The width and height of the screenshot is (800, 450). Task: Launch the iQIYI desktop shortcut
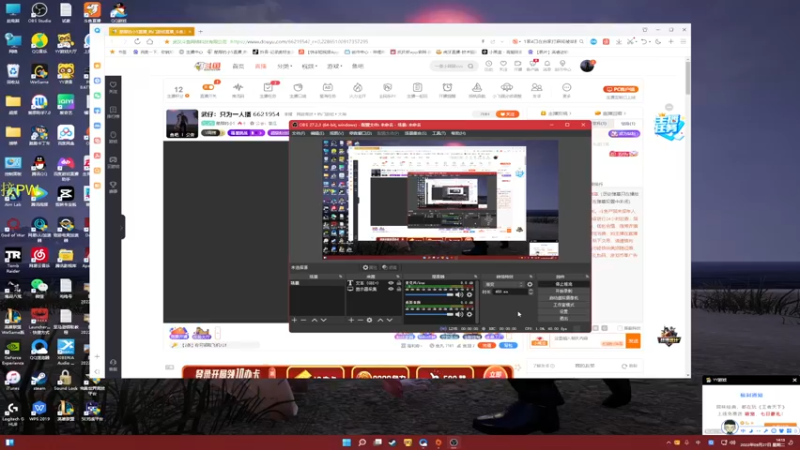(65, 104)
